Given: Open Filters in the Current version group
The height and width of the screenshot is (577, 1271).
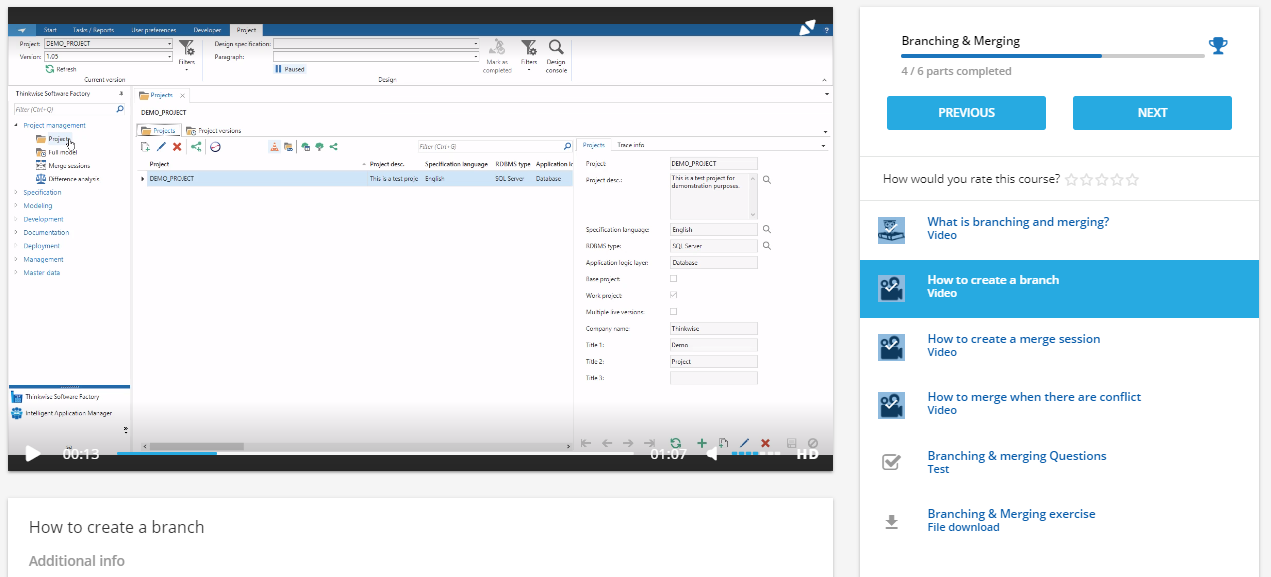Looking at the screenshot, I should [186, 55].
